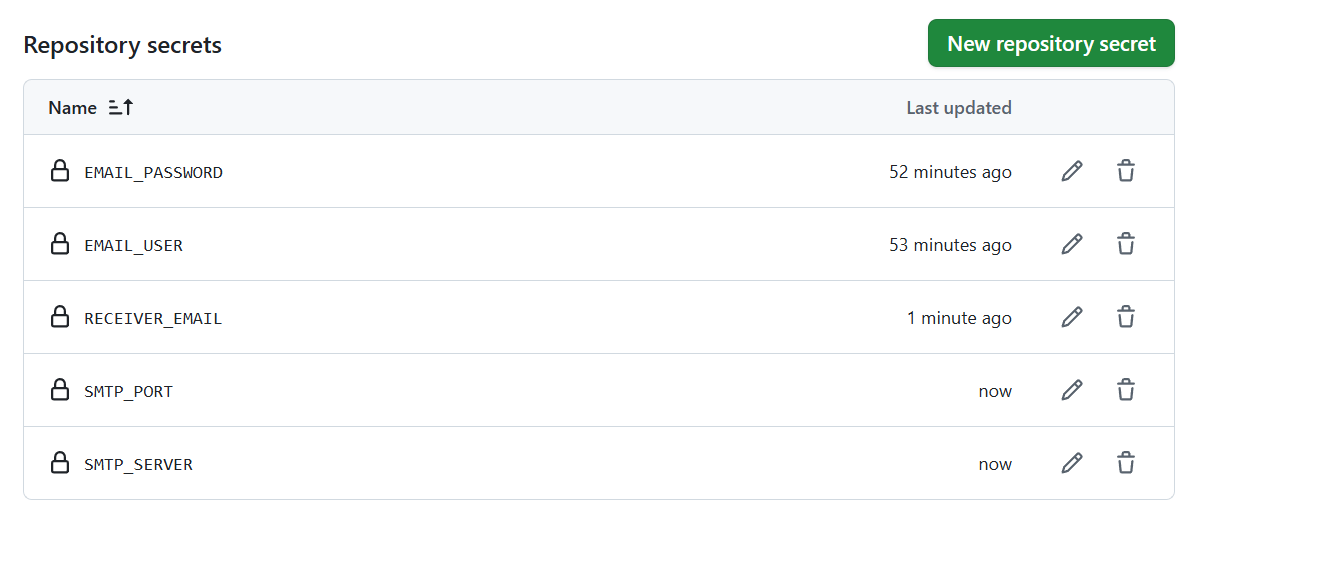The width and height of the screenshot is (1327, 588).
Task: Edit the EMAIL_USER secret
Action: [x=1071, y=244]
